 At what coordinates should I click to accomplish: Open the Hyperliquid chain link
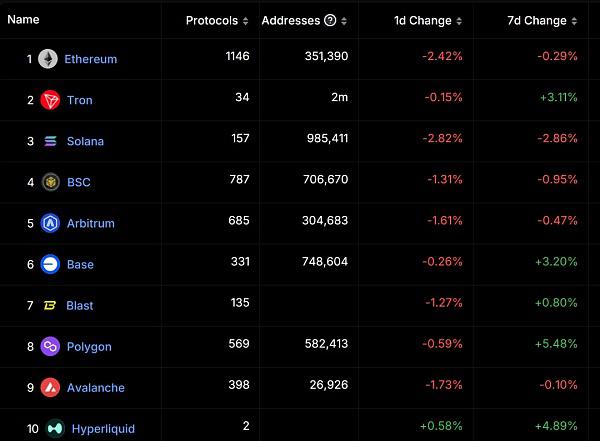click(x=103, y=428)
